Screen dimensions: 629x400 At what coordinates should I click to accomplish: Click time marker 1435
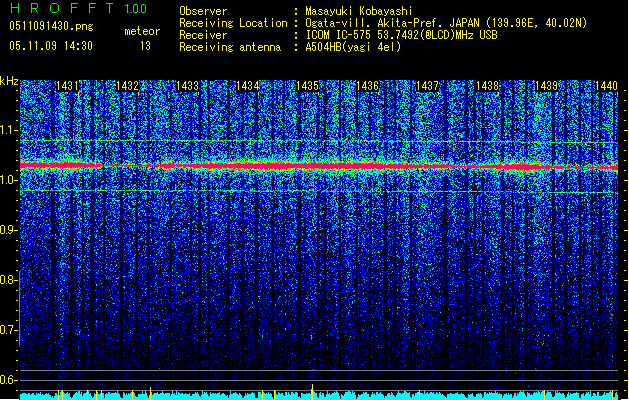[x=307, y=86]
